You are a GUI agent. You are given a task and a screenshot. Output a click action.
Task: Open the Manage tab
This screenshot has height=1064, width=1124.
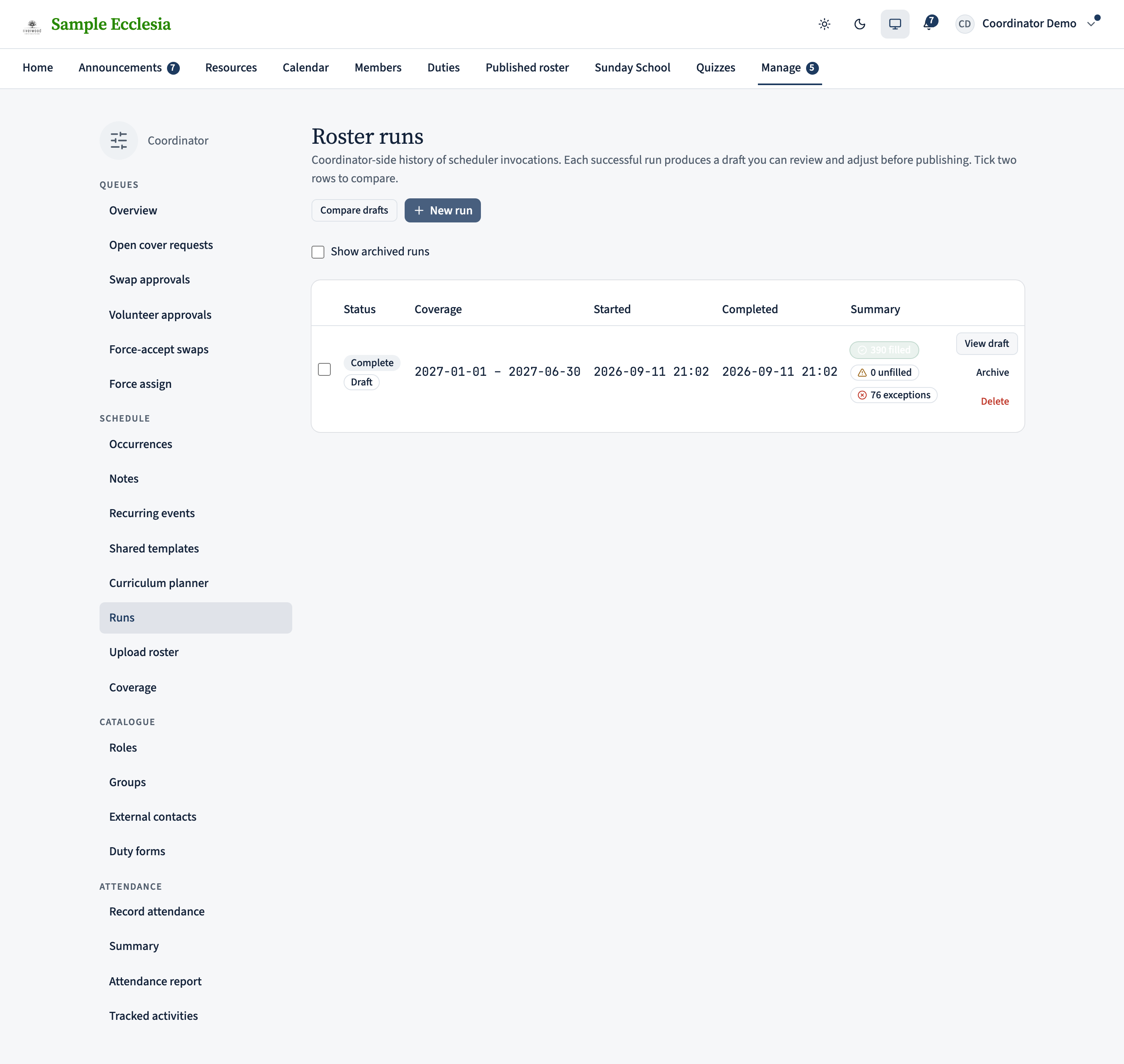pos(789,67)
